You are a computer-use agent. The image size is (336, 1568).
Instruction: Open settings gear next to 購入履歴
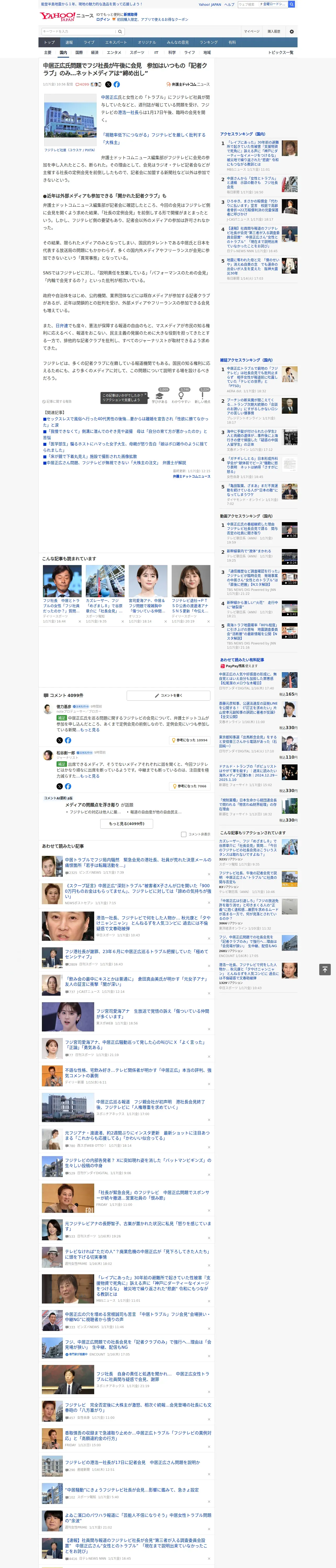292,32
